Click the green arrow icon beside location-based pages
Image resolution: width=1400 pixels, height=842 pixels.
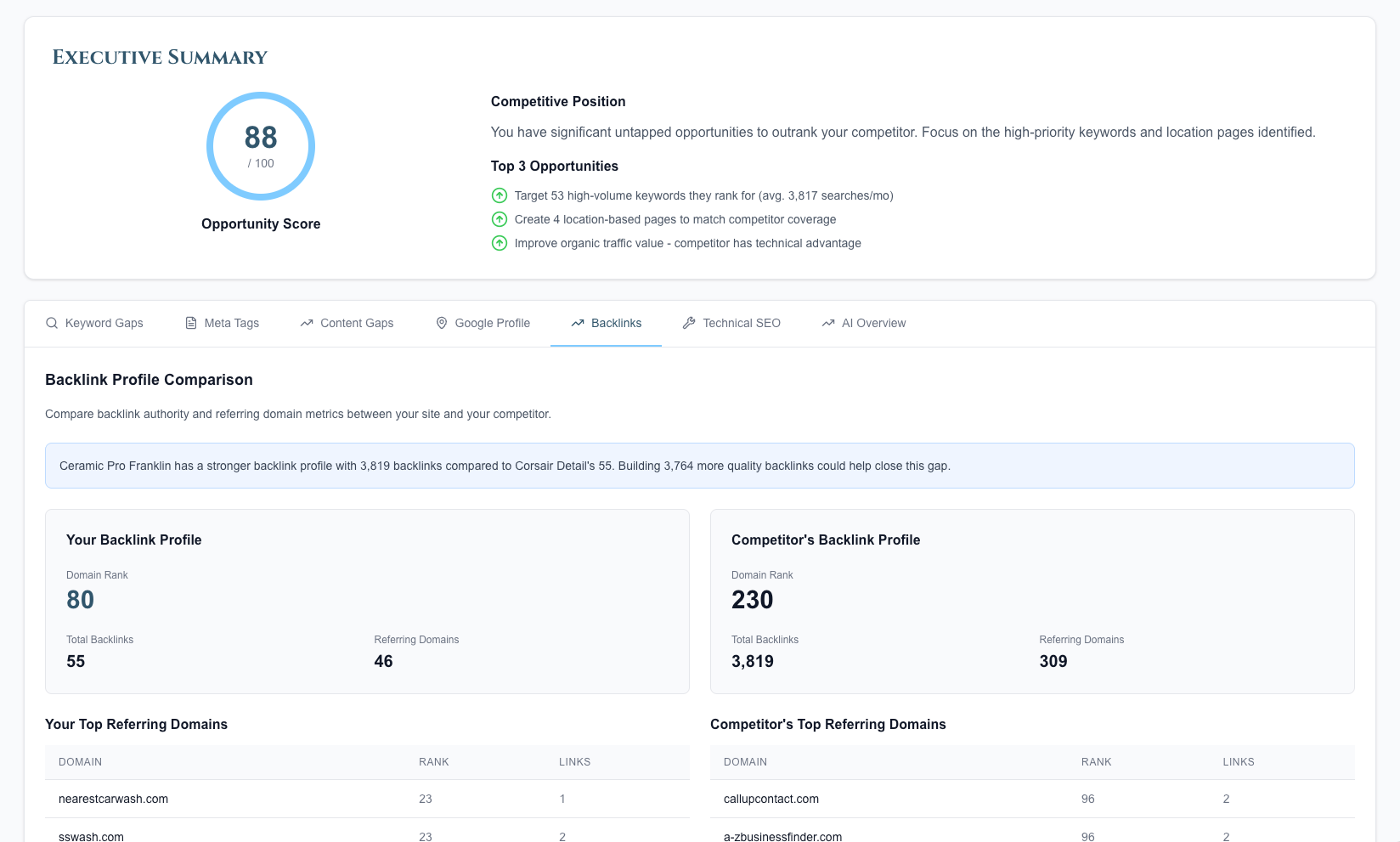point(500,219)
